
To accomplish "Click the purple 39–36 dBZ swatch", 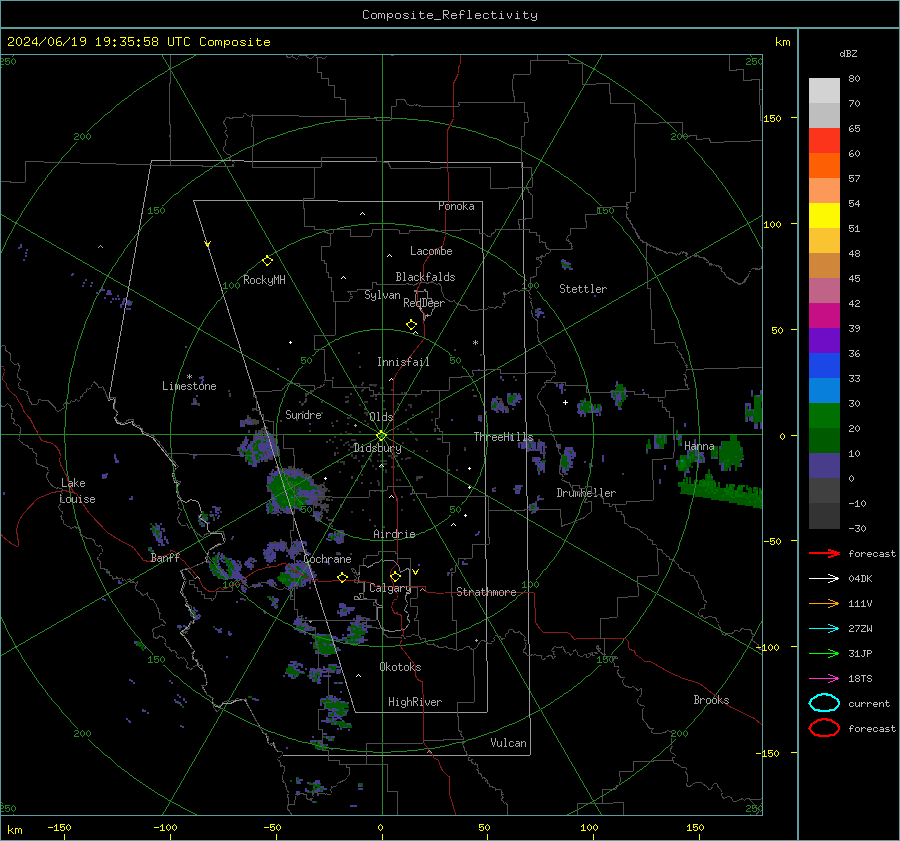I will point(824,340).
